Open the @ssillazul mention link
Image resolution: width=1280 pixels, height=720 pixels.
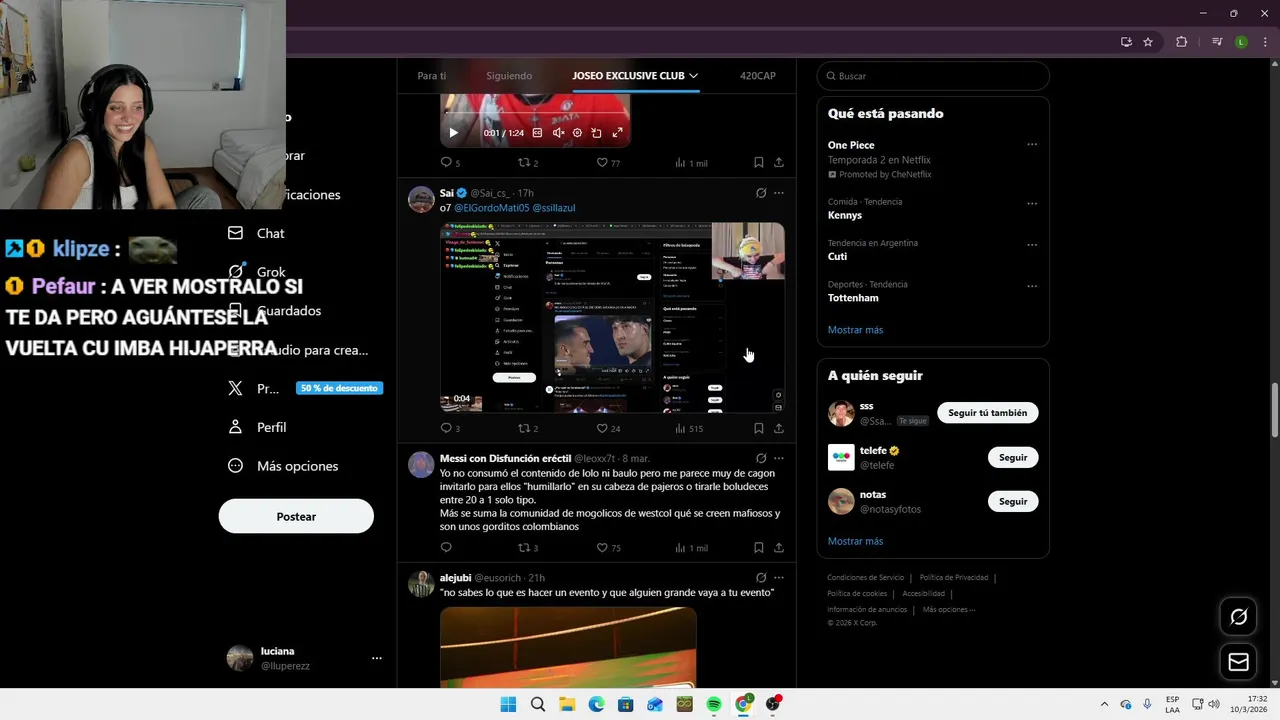coord(554,208)
